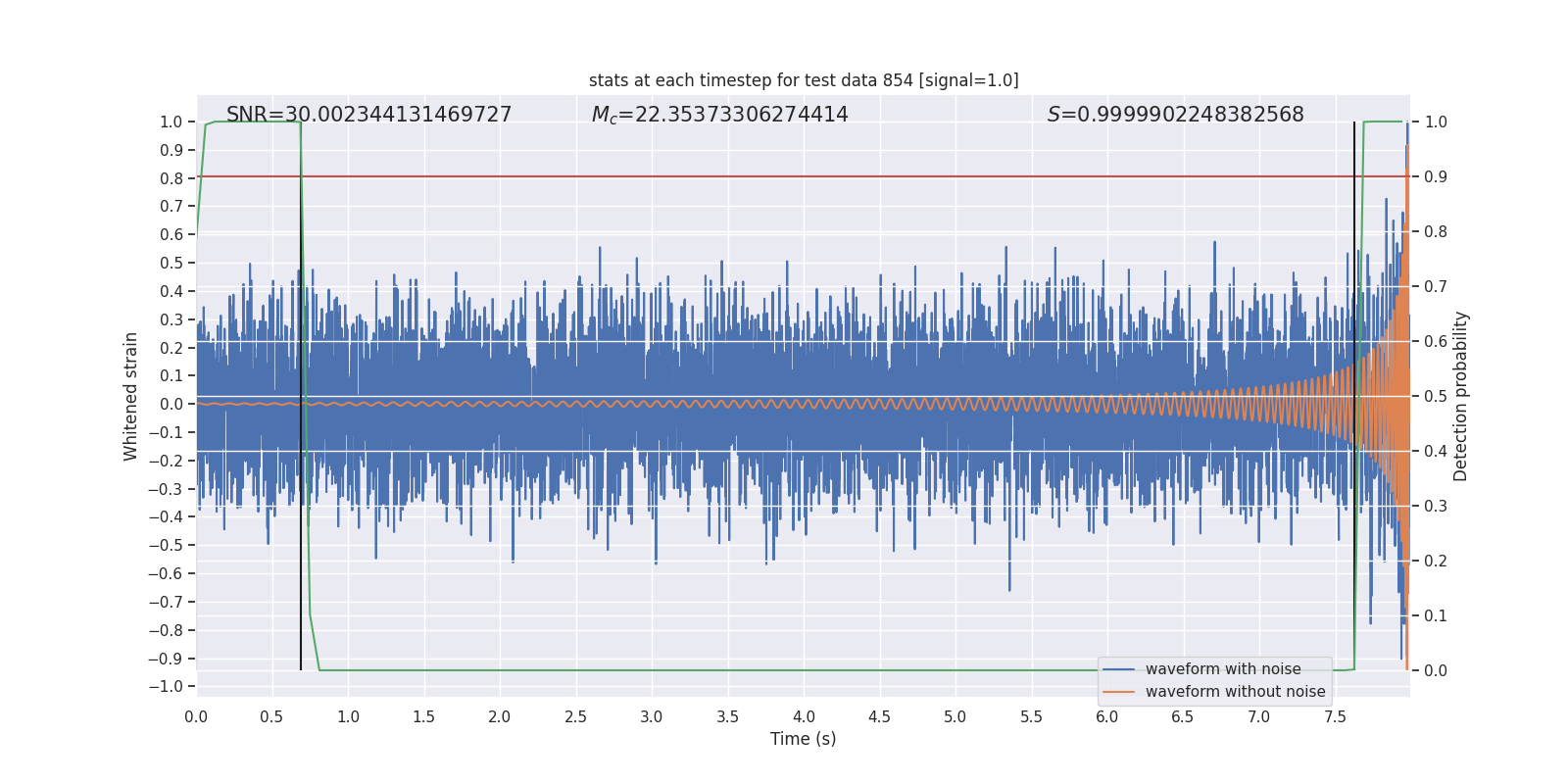Click the "Detection probability" axis label

(x=1461, y=396)
